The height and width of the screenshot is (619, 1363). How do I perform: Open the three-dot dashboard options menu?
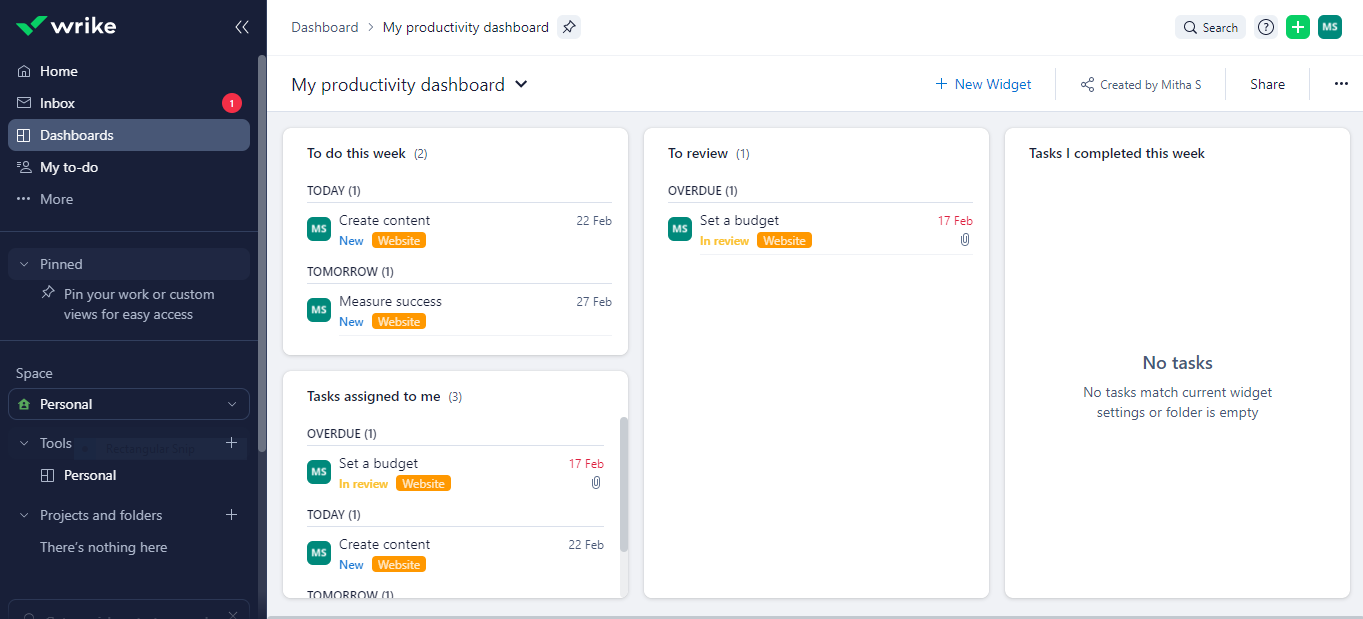pos(1340,84)
